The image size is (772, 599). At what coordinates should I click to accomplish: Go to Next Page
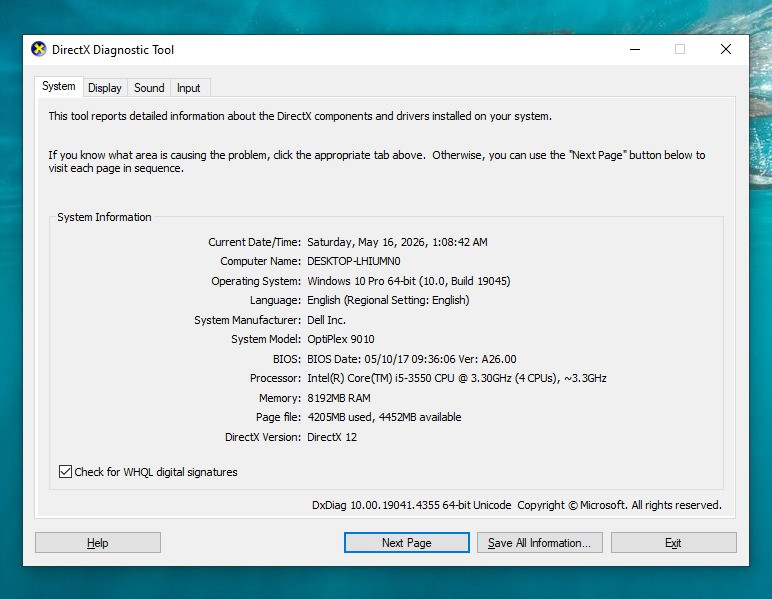407,542
